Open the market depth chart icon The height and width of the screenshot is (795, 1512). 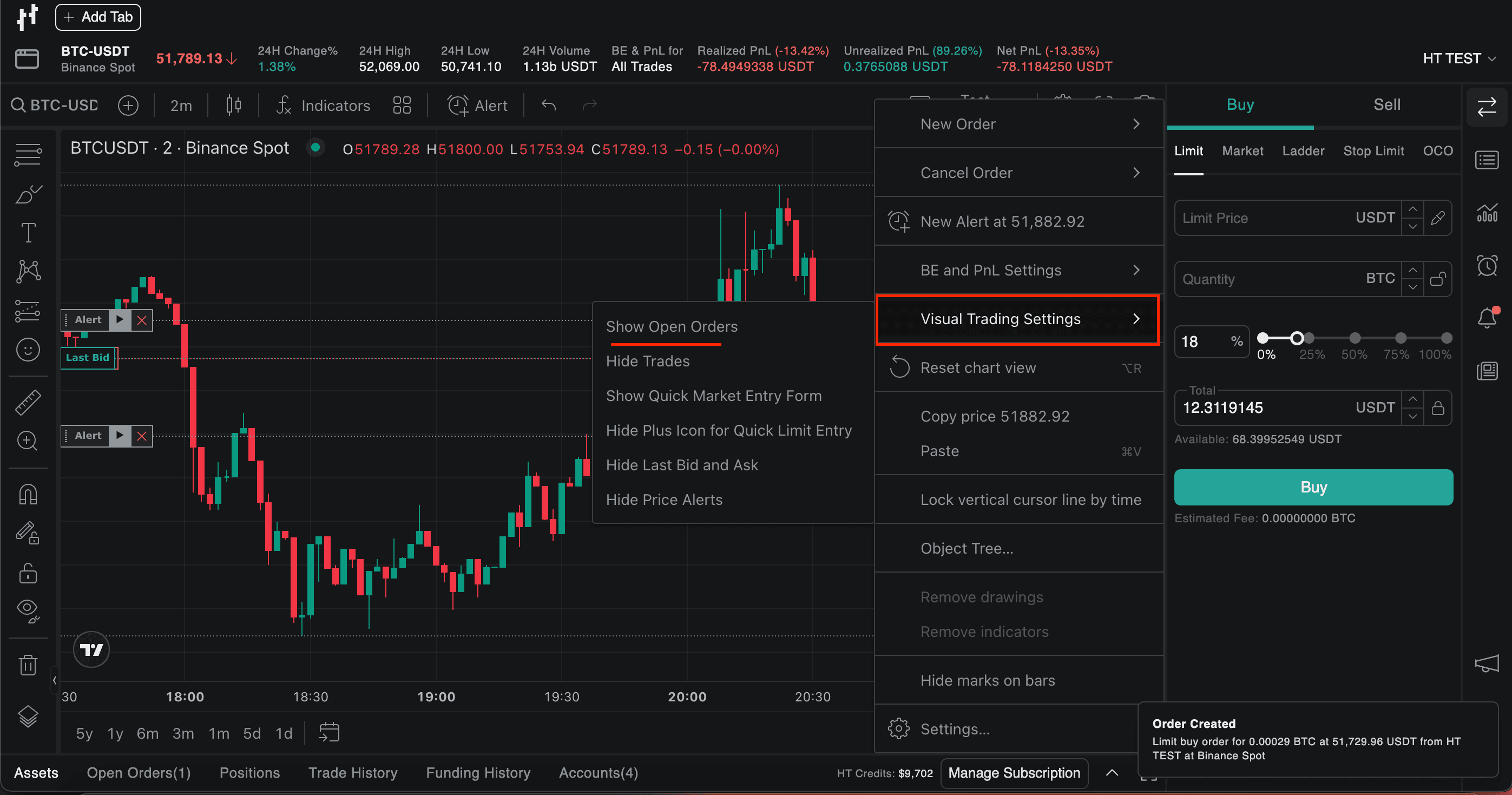(1487, 212)
